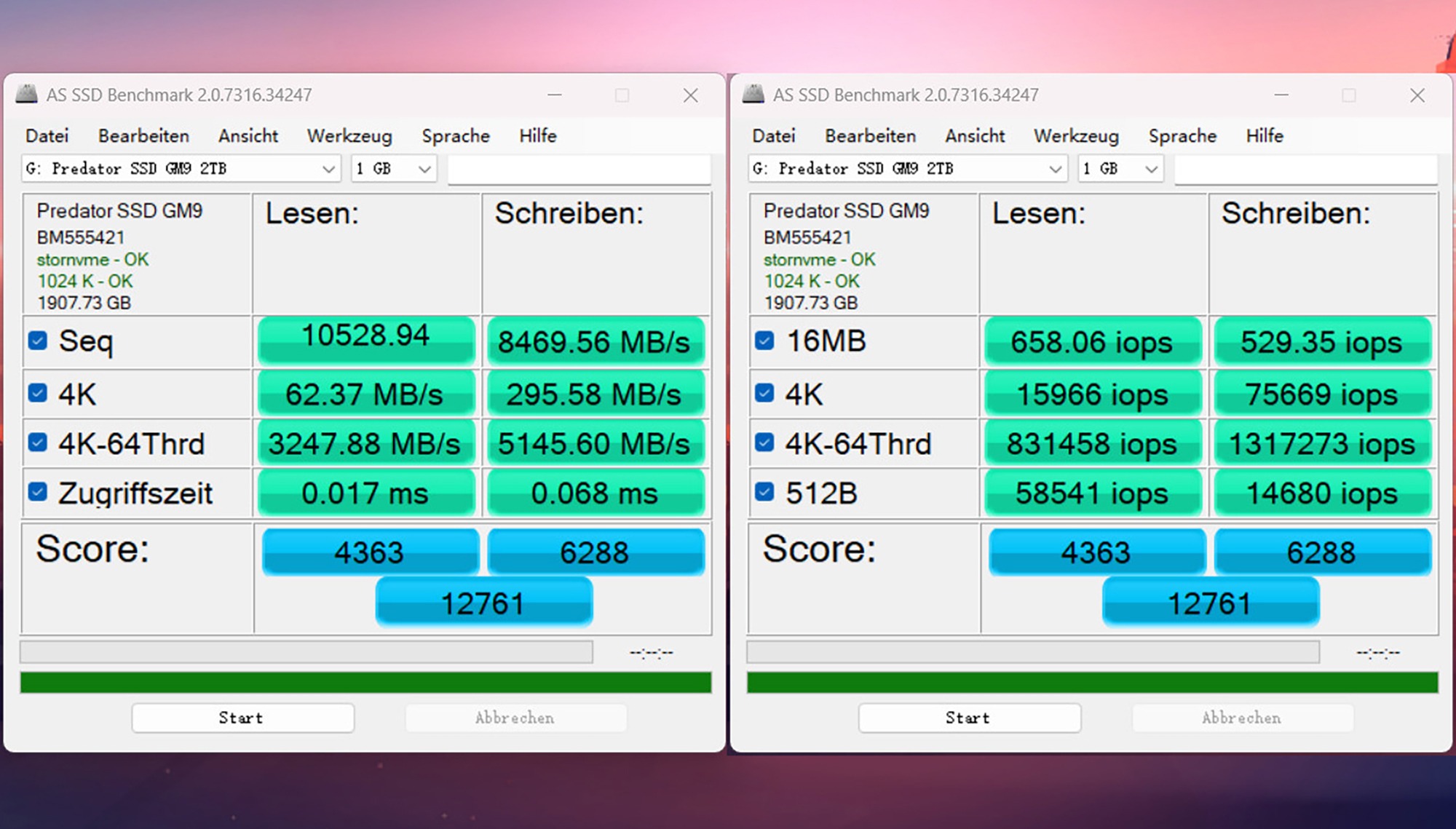Open the Ansicht menu in right window
This screenshot has height=829, width=1456.
click(x=974, y=136)
